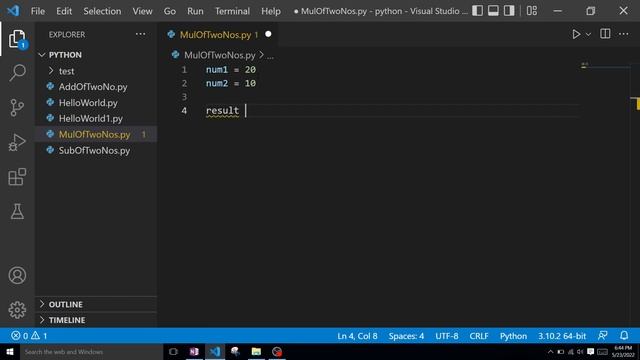The height and width of the screenshot is (360, 640).
Task: Click the Windows Start button
Action: click(10, 352)
